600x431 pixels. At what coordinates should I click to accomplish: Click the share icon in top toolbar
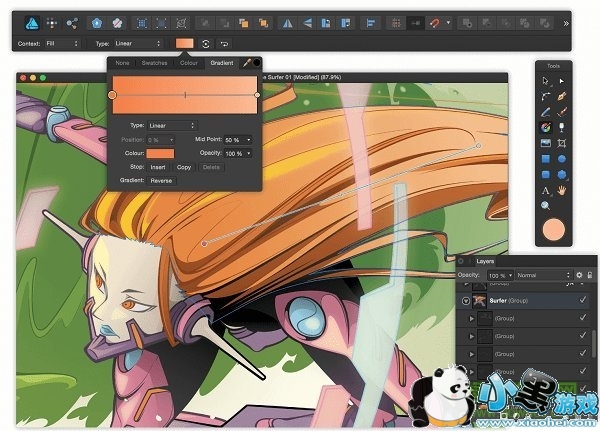tap(71, 22)
